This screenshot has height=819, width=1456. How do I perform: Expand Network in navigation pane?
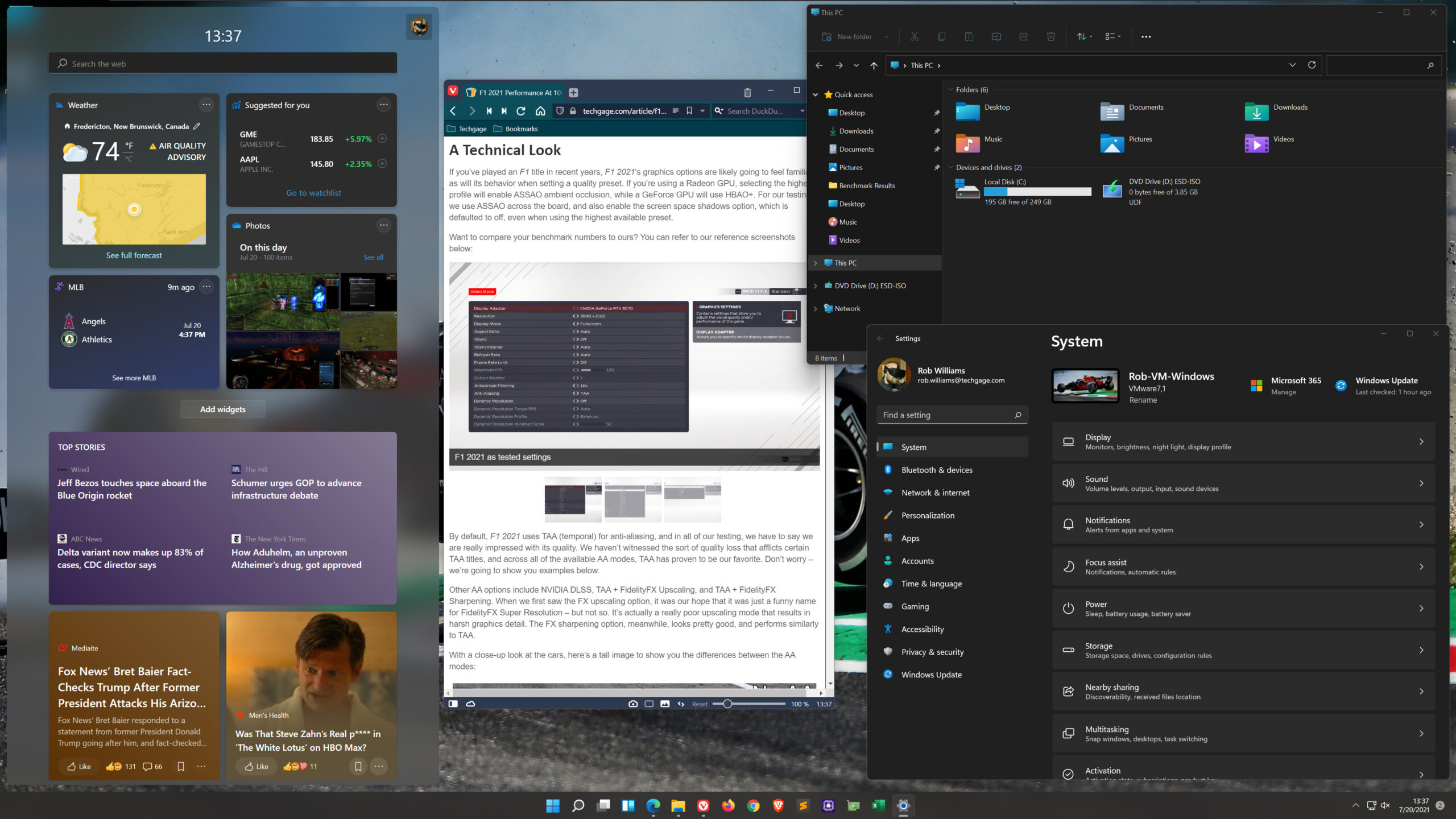coord(816,308)
